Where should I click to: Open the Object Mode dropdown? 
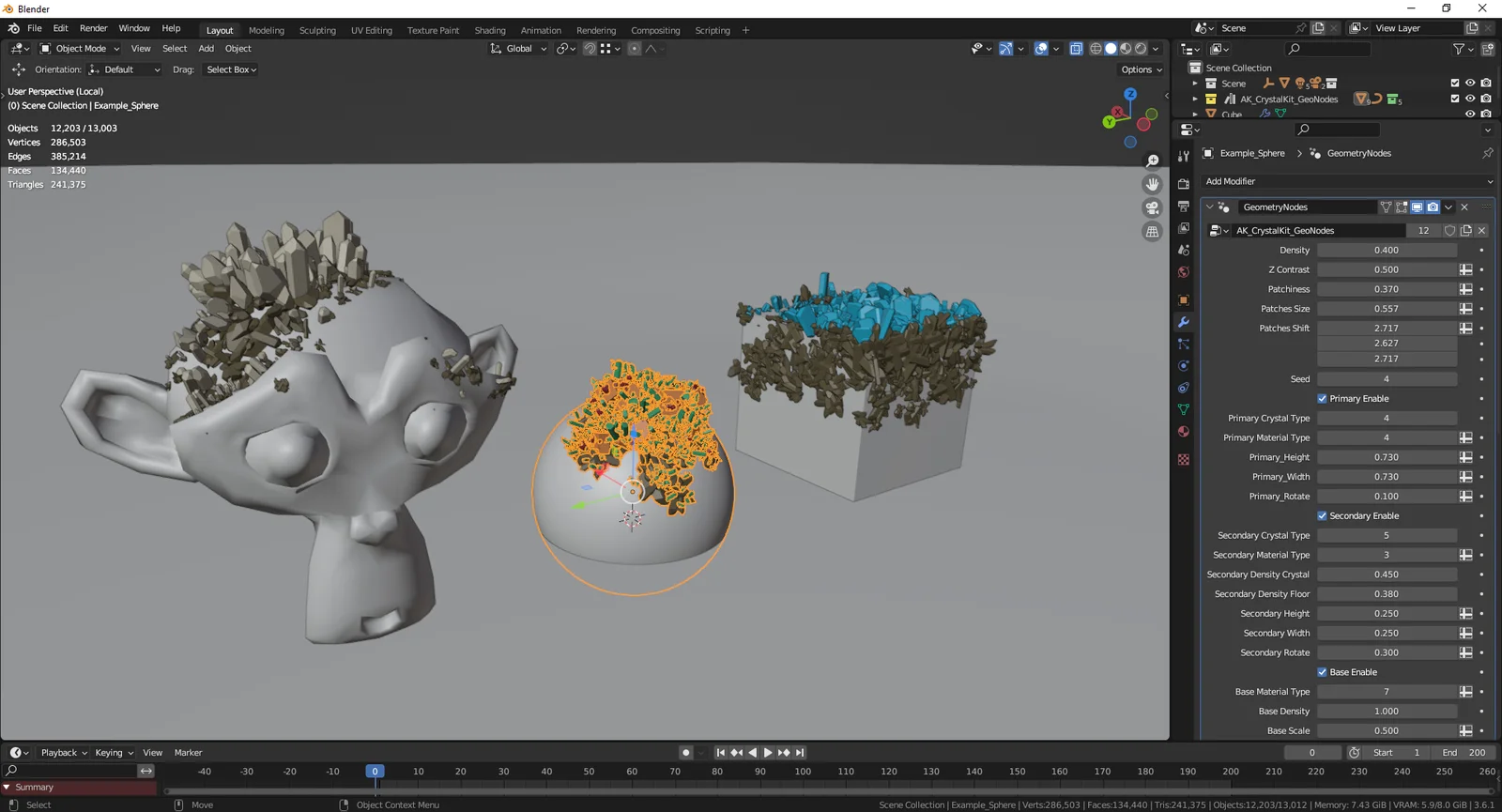(x=80, y=49)
